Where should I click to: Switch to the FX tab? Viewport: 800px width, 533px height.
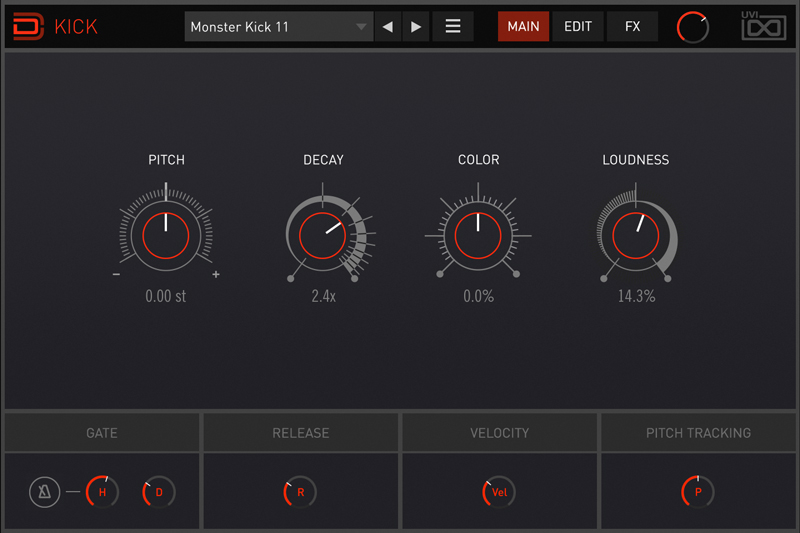[x=632, y=27]
